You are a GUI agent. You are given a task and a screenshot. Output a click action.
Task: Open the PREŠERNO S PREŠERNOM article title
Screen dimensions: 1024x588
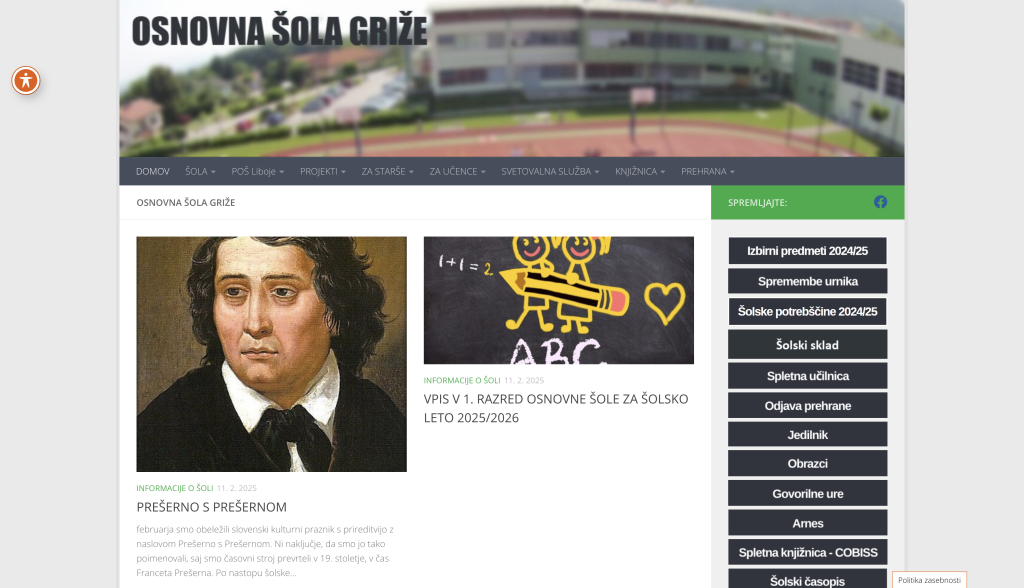212,507
